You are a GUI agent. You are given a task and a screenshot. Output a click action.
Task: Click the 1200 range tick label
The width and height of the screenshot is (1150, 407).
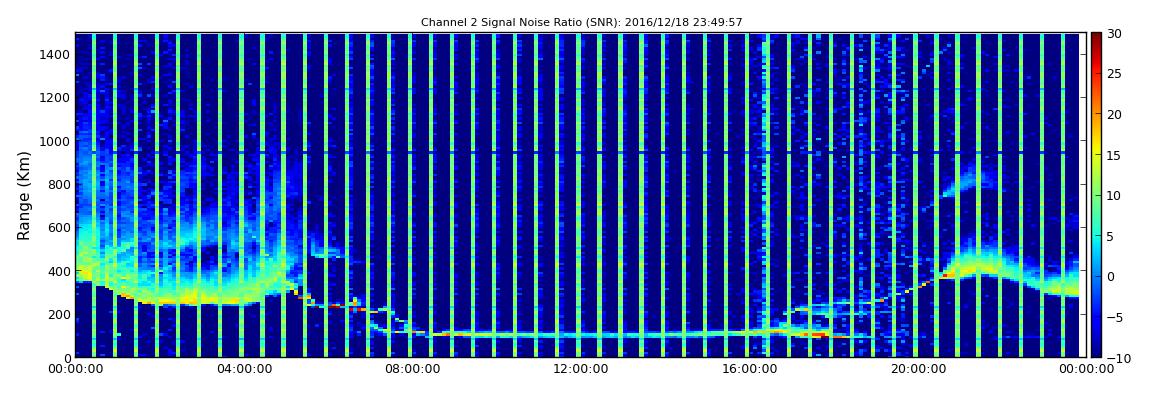pos(56,98)
